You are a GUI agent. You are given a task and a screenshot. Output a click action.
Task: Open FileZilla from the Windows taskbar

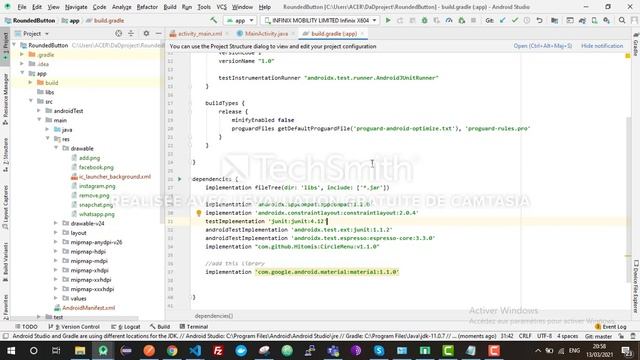pos(218,351)
